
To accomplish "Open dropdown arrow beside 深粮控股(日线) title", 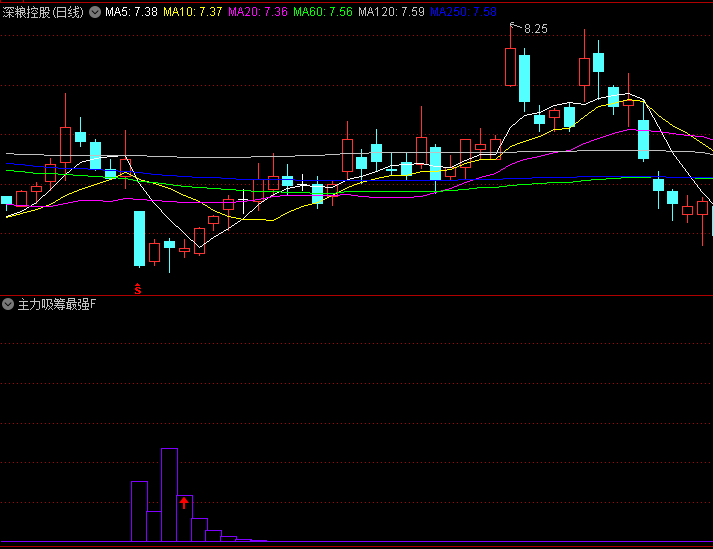I will coord(95,12).
